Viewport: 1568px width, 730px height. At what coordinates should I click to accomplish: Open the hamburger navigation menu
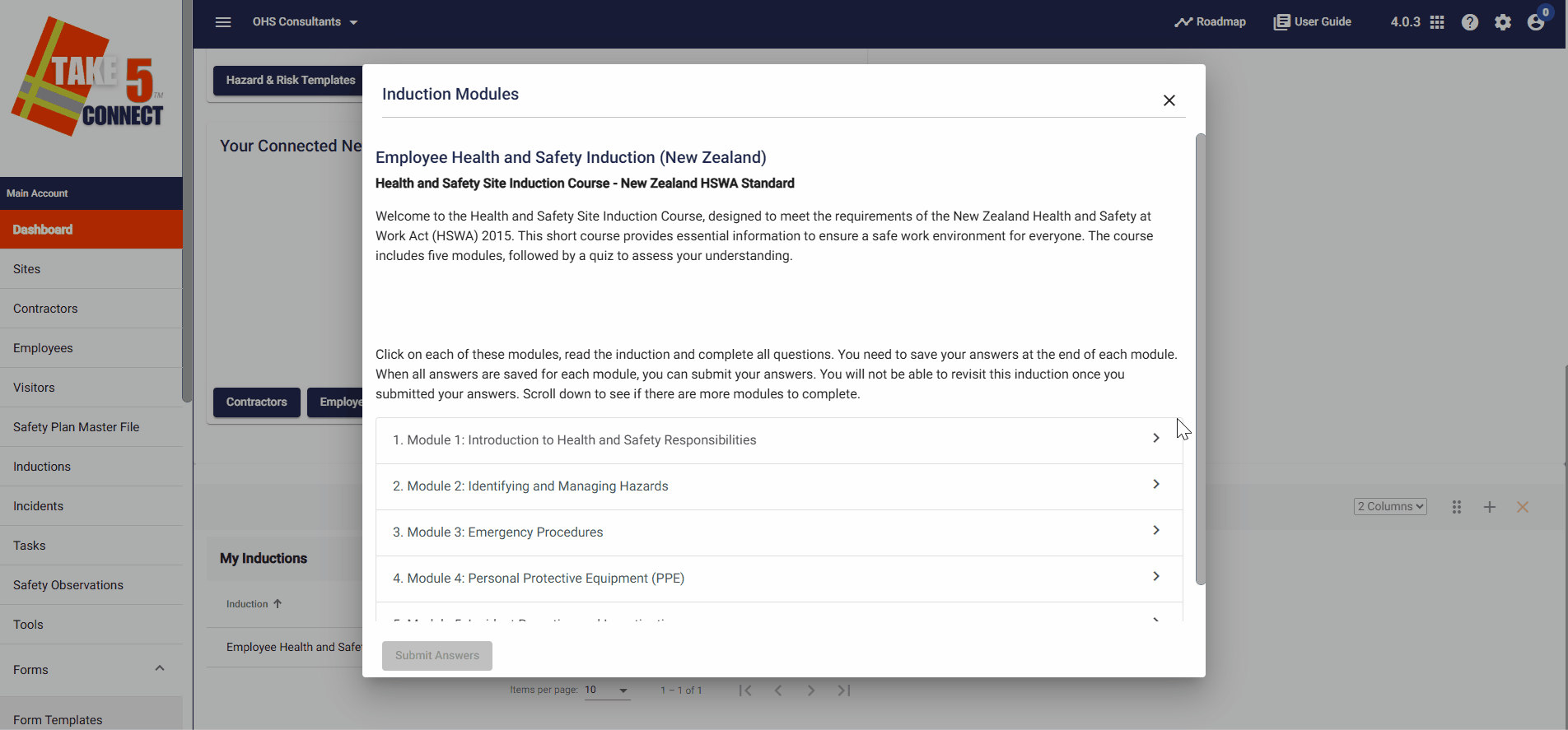[x=223, y=22]
